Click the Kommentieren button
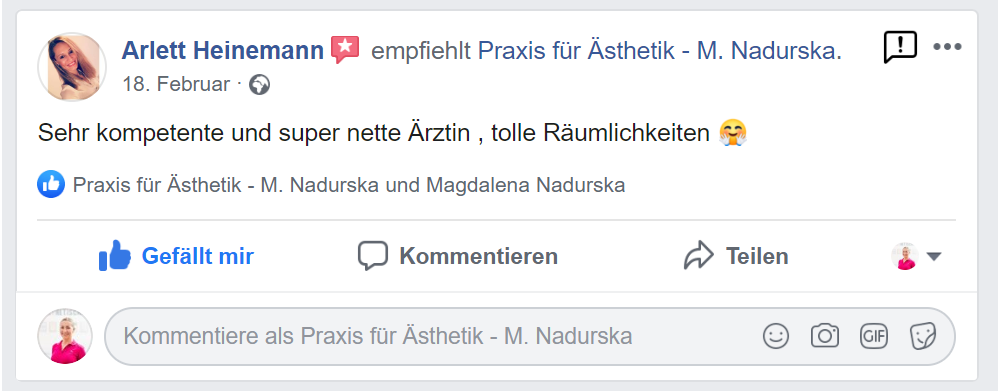 click(x=458, y=257)
